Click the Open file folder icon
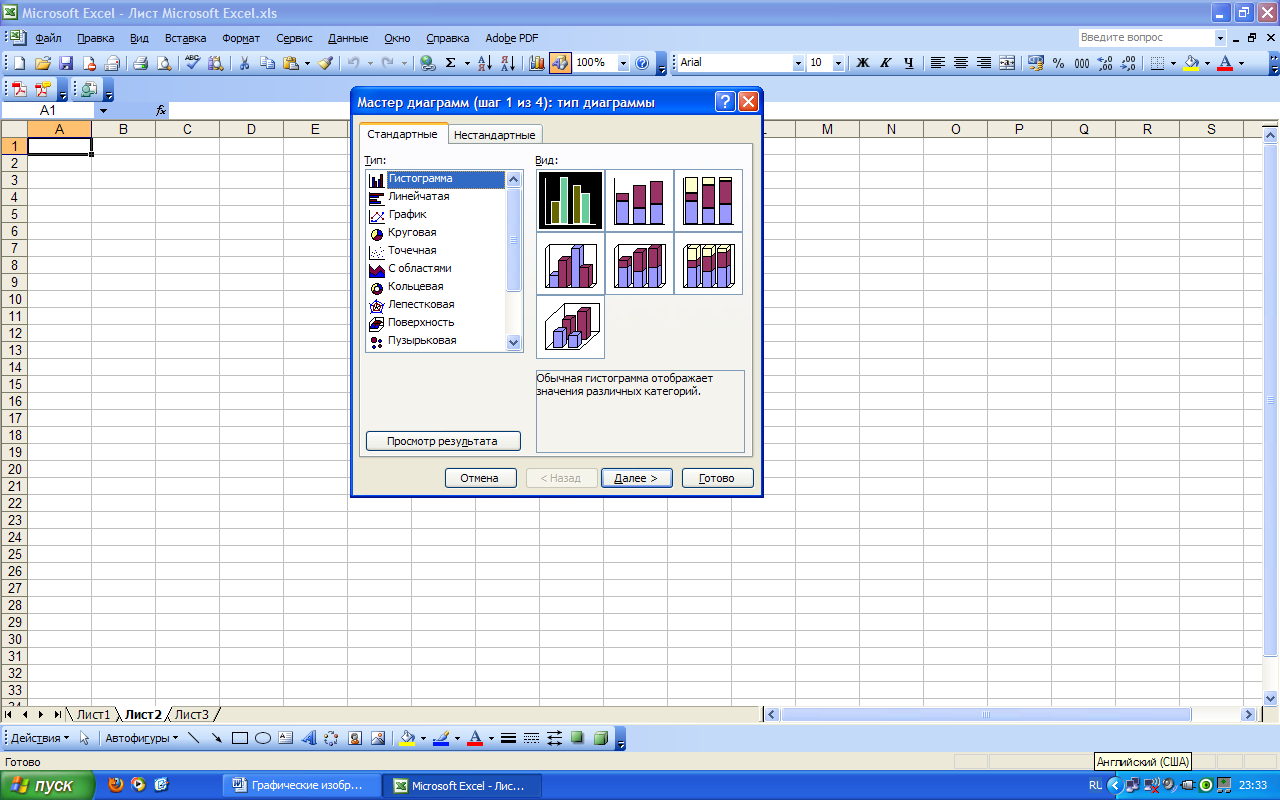Screen dimensions: 1280x800 (x=43, y=63)
